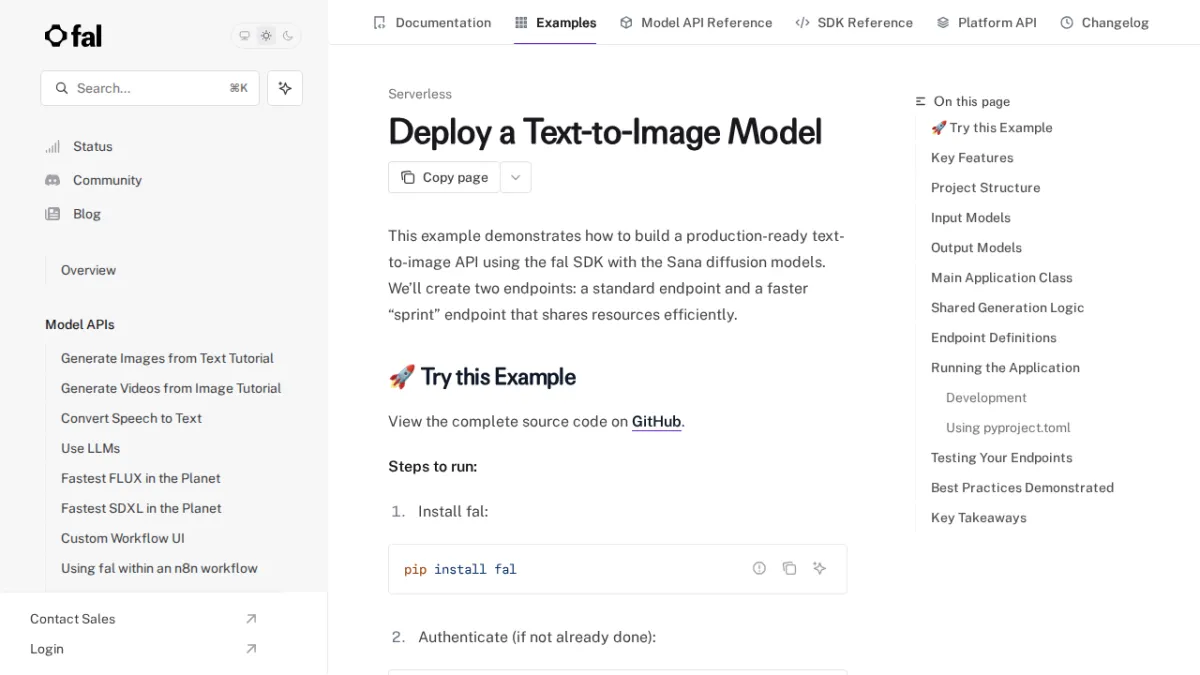Jump to Testing Your Endpoints section
This screenshot has width=1200, height=675.
coord(1001,457)
